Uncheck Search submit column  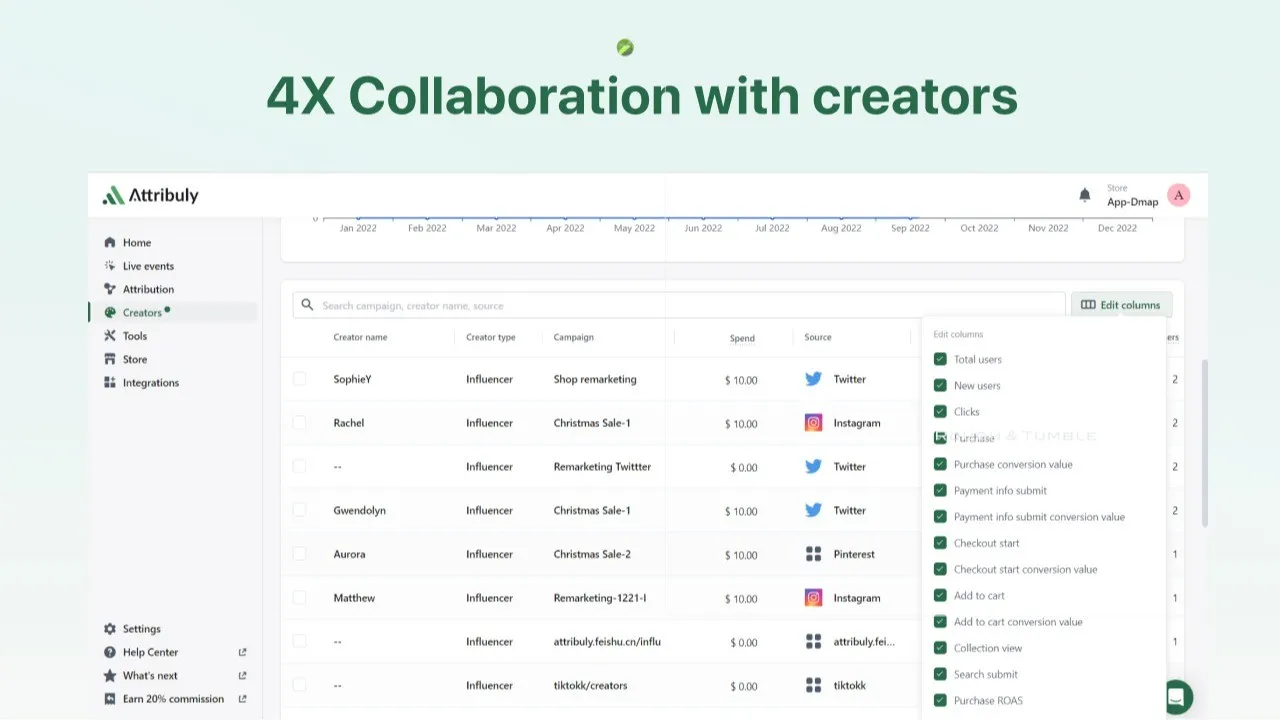pyautogui.click(x=940, y=674)
